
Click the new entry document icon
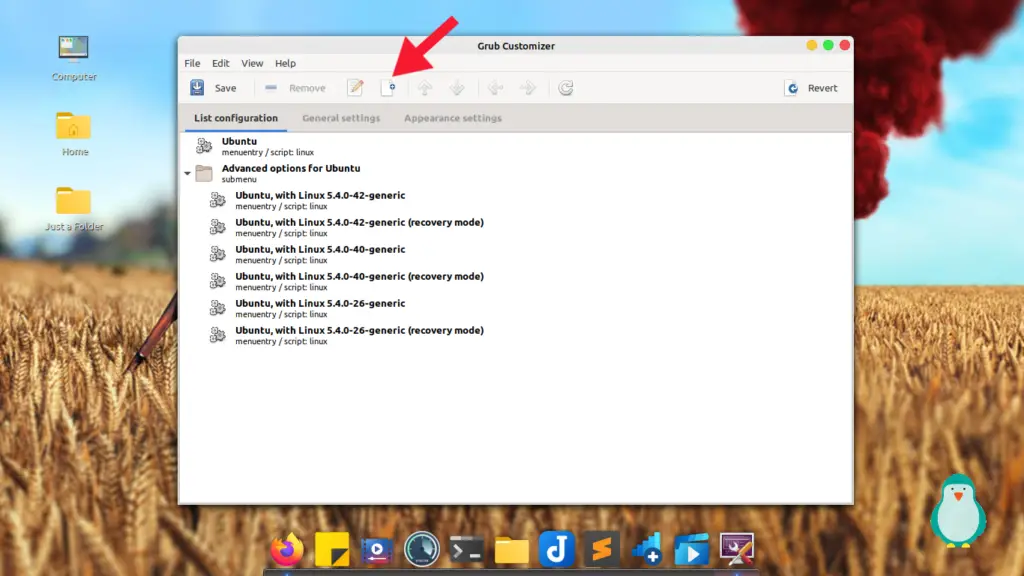coord(388,88)
